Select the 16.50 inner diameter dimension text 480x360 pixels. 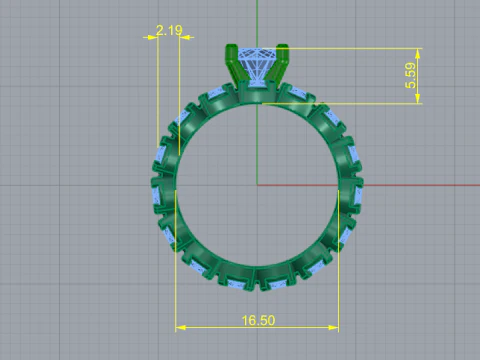pyautogui.click(x=258, y=320)
